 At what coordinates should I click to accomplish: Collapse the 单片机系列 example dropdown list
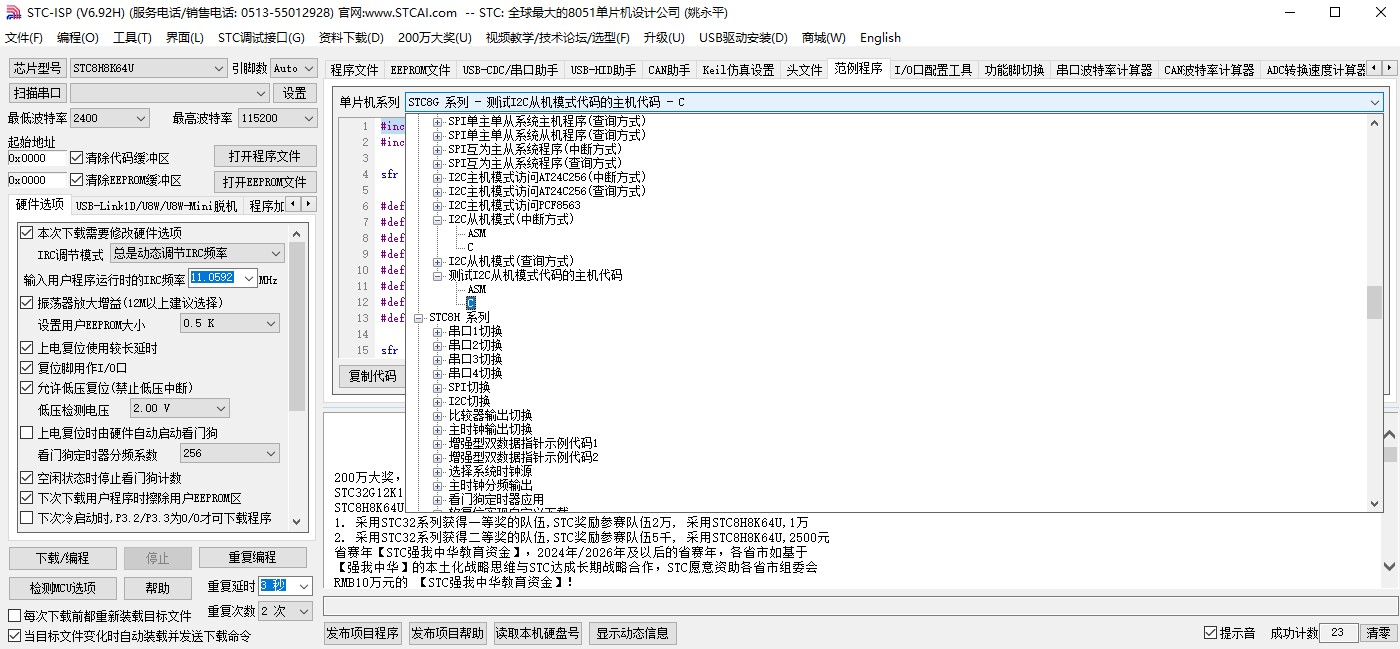(x=1374, y=102)
